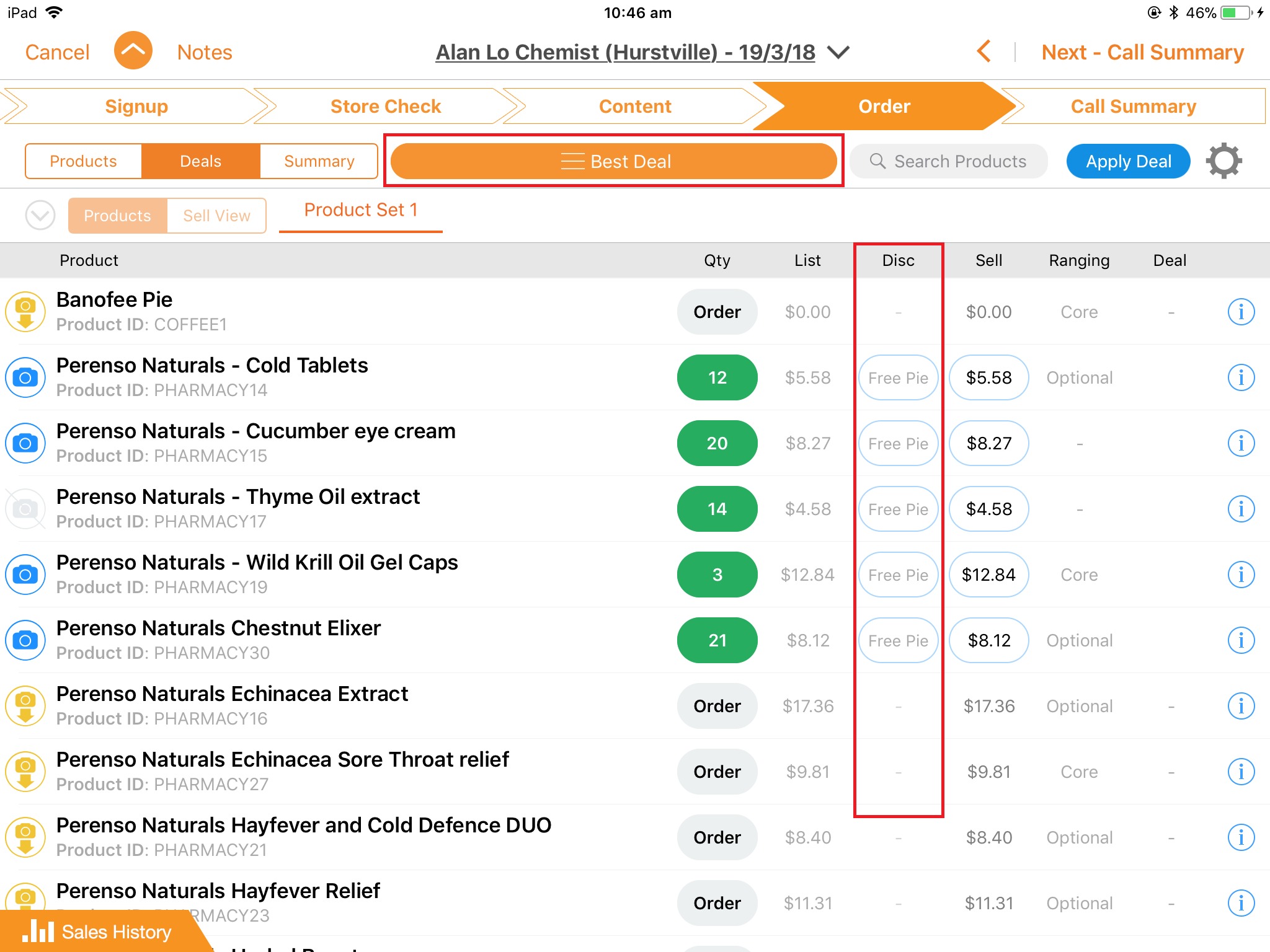
Task: Tap the Sales History chart button
Action: tap(98, 932)
